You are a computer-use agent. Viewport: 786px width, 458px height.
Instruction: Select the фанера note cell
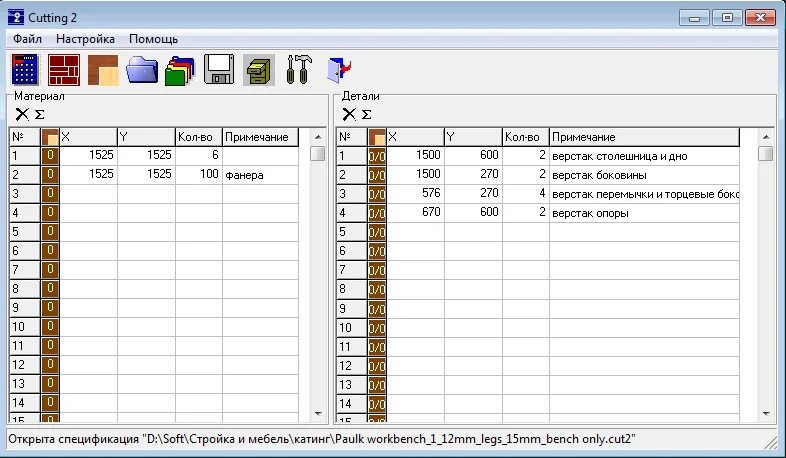click(260, 175)
